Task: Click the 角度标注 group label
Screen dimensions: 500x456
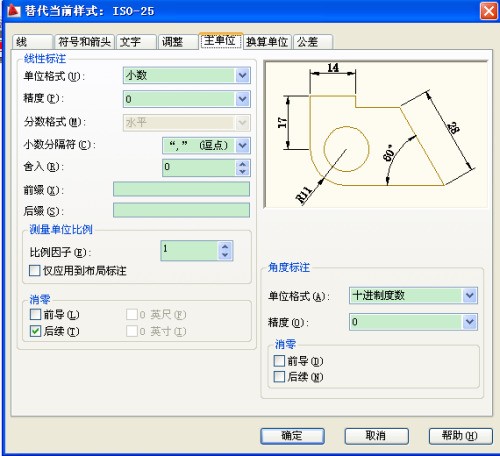Action: [289, 267]
